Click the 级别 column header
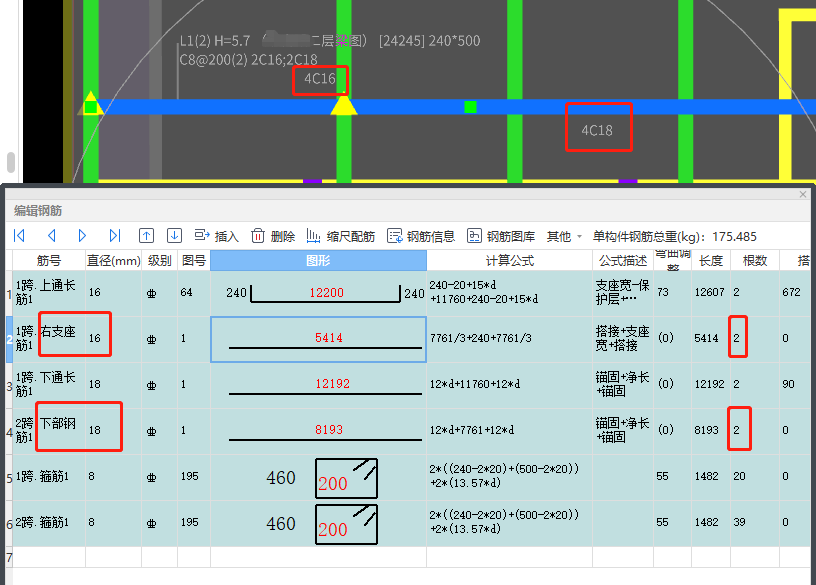 (159, 260)
